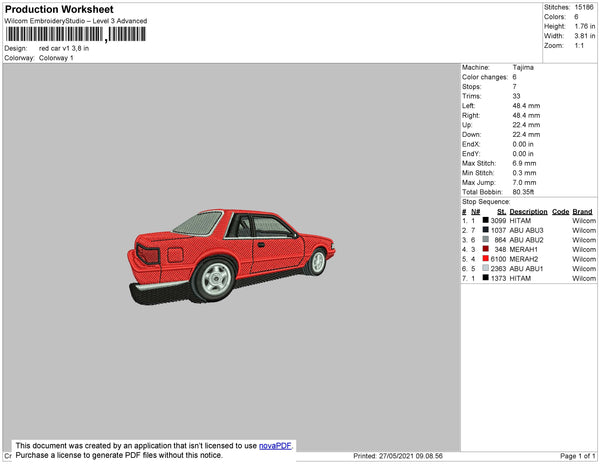Click 'Printed: 27/05/2021 09.08.56' footer
The width and height of the screenshot is (600, 464).
[398, 456]
